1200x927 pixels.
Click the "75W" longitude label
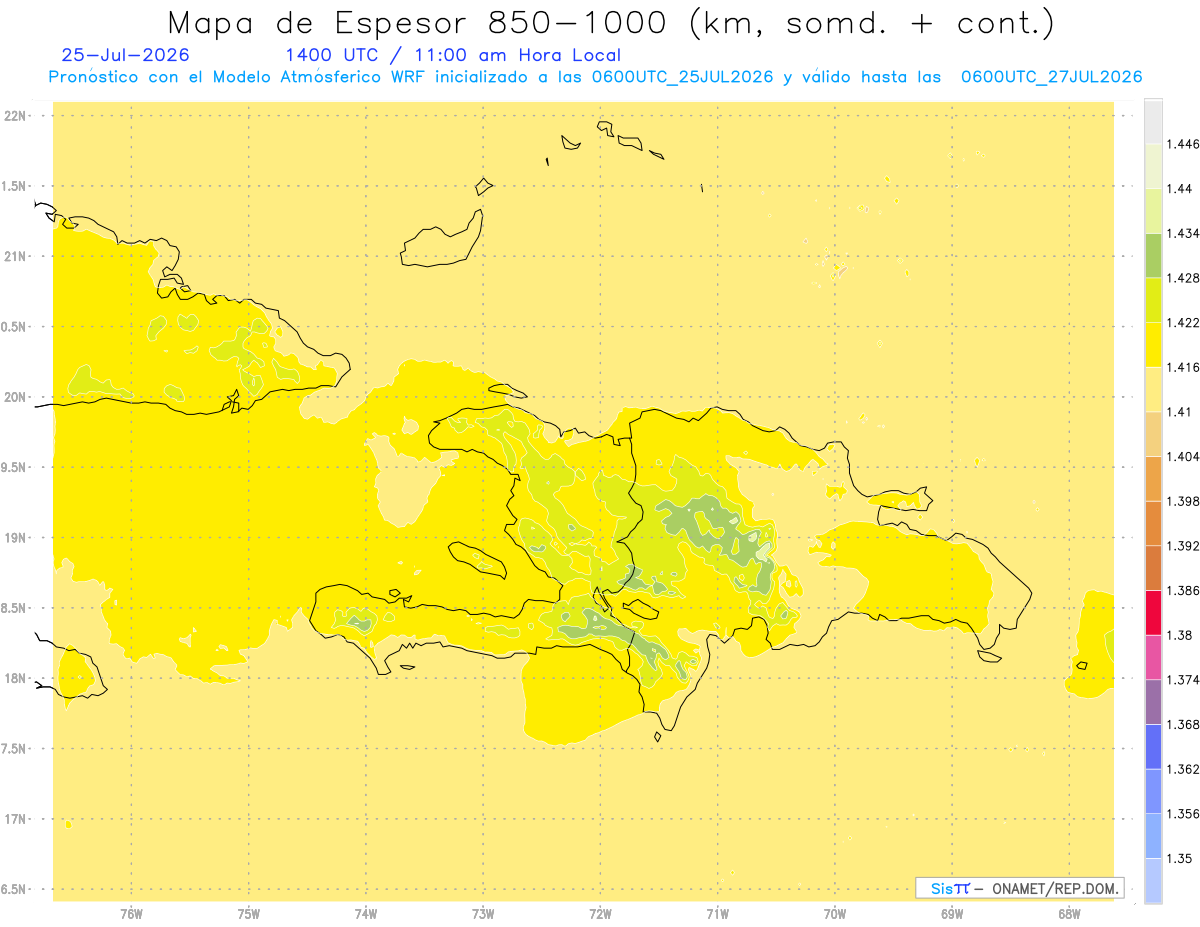pos(248,913)
